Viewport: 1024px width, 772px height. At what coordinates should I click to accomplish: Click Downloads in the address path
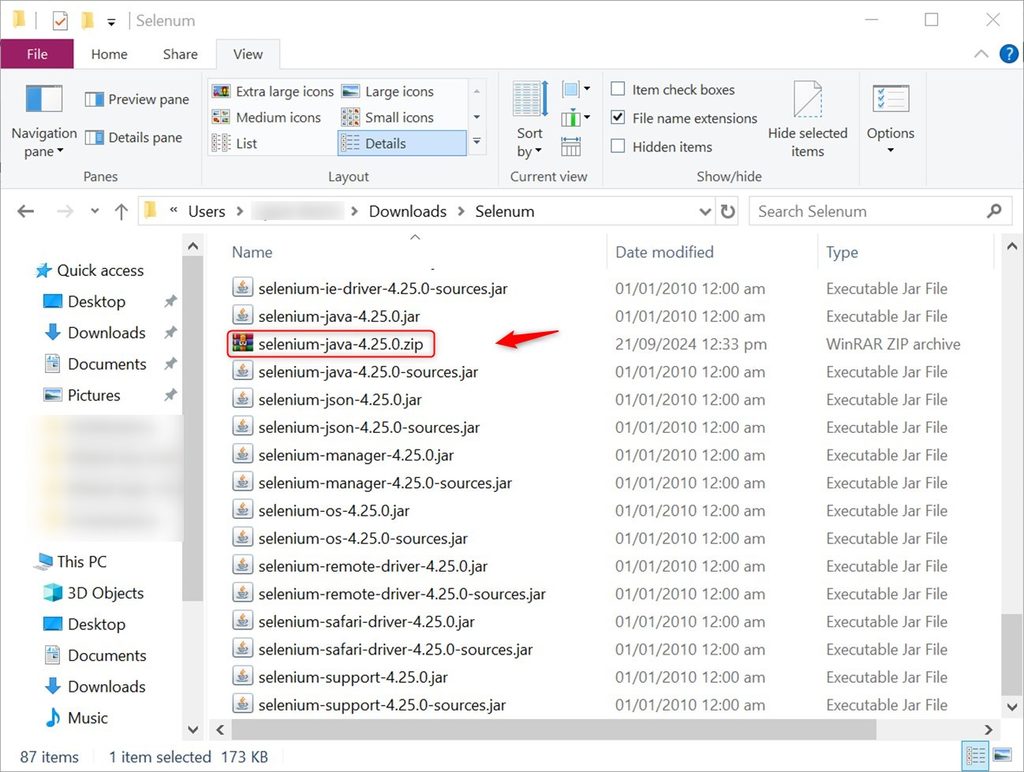408,212
